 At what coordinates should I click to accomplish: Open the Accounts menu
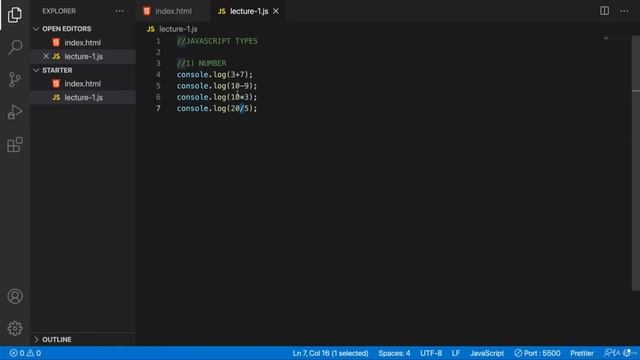(15, 296)
